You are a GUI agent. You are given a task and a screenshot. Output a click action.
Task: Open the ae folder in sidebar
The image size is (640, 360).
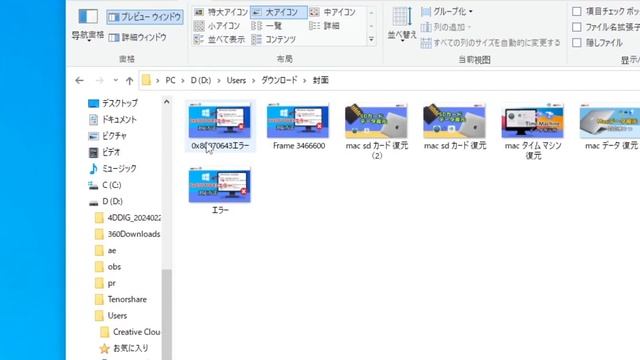point(106,250)
